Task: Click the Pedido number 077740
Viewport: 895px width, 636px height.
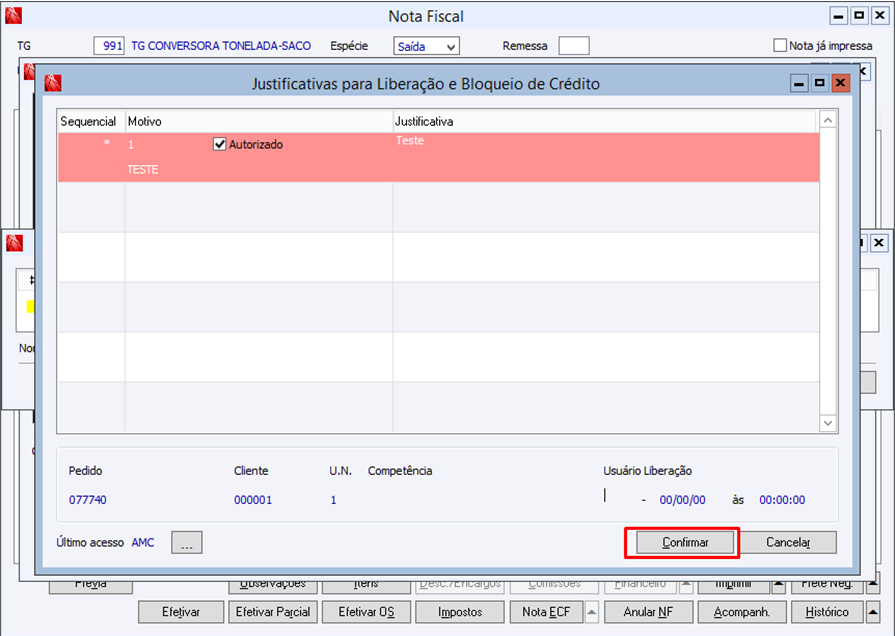Action: tap(88, 500)
